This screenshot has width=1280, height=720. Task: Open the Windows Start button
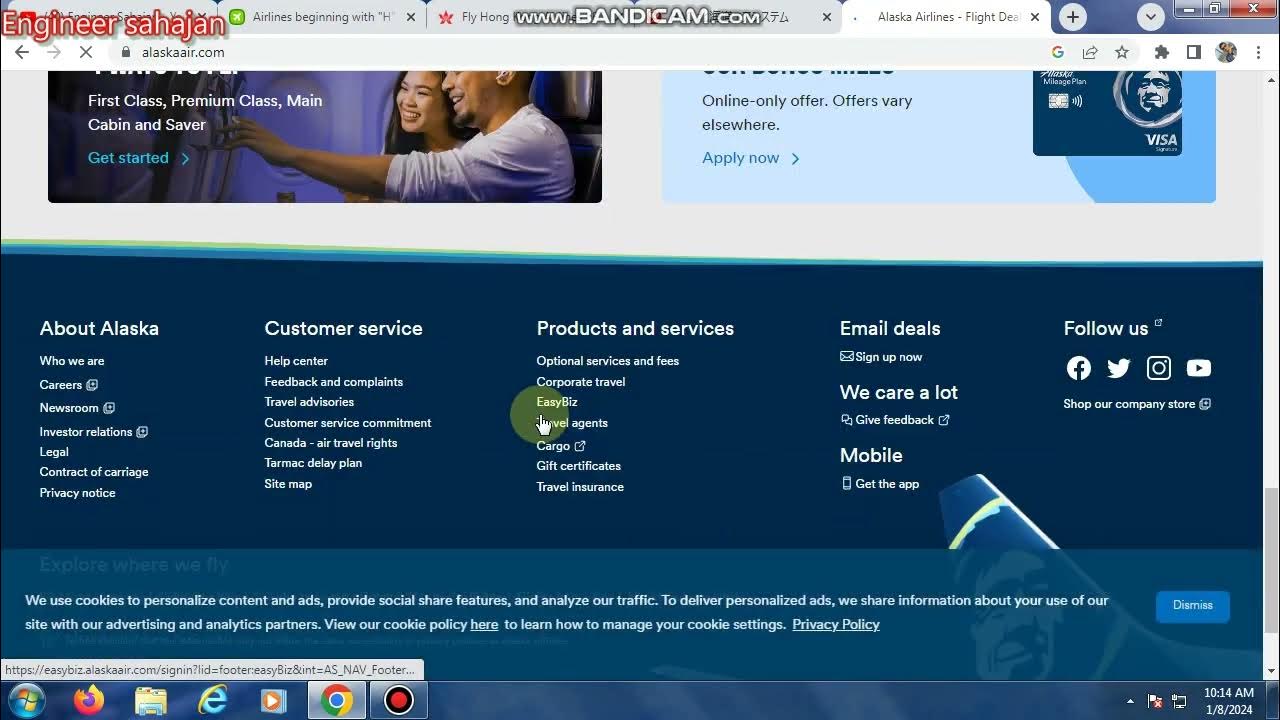27,700
